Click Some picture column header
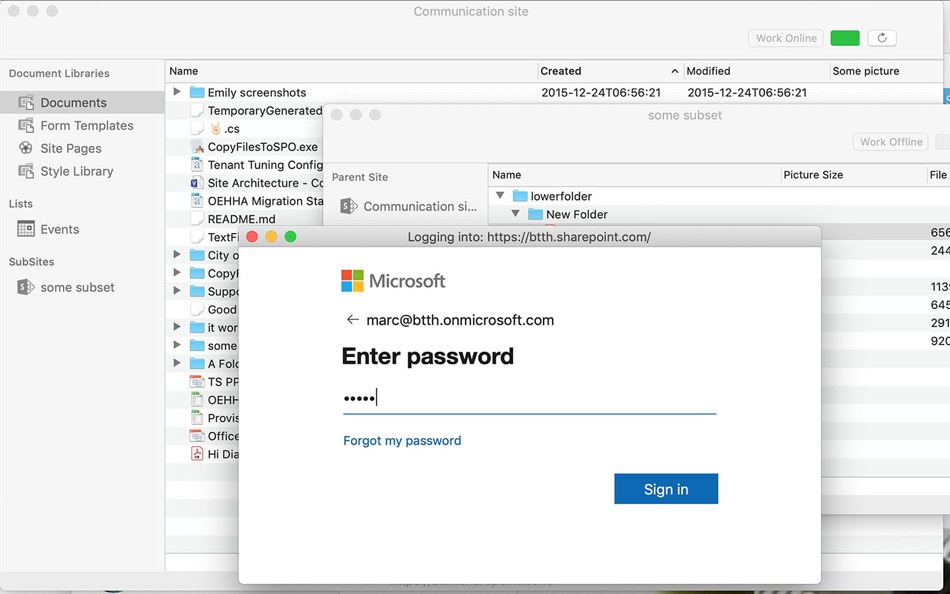The height and width of the screenshot is (594, 950). click(865, 71)
